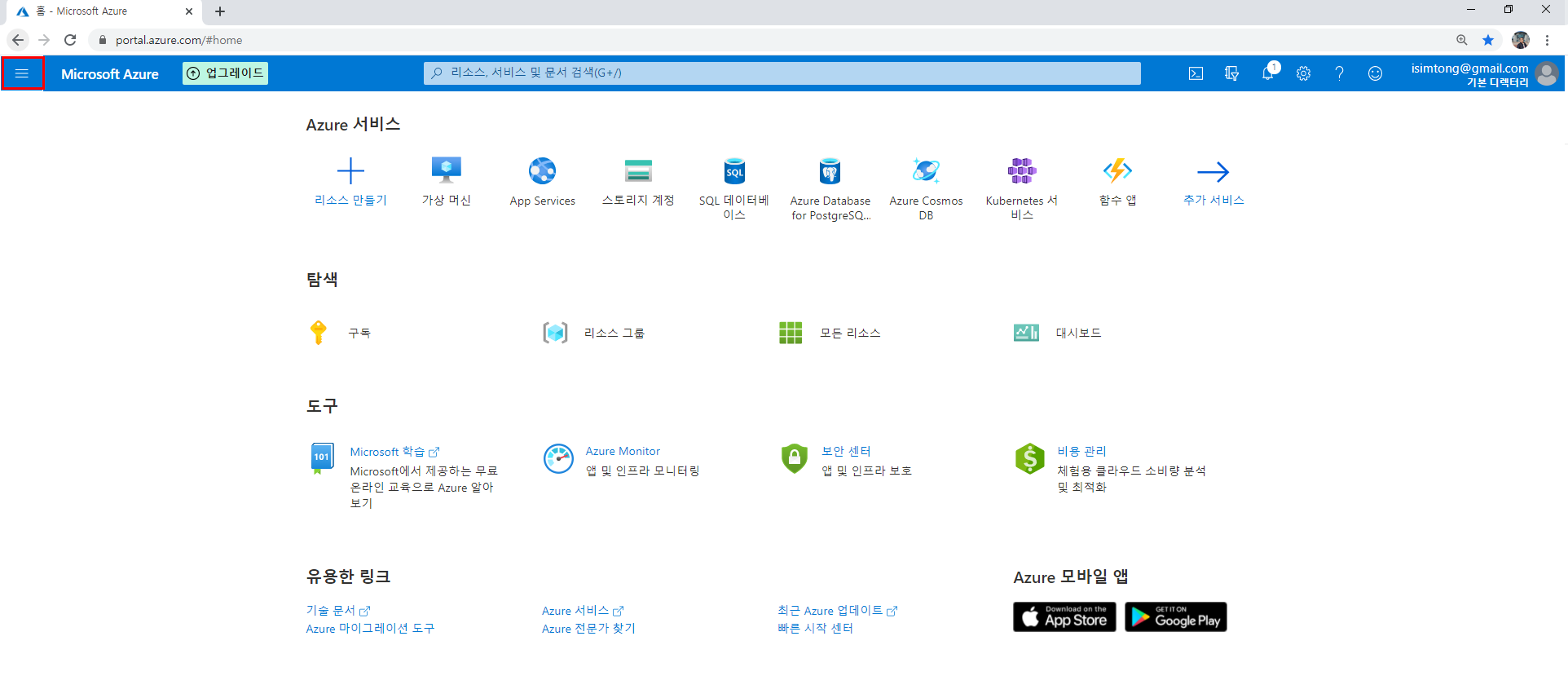Open Azure Database for PostgreSQL

[830, 188]
